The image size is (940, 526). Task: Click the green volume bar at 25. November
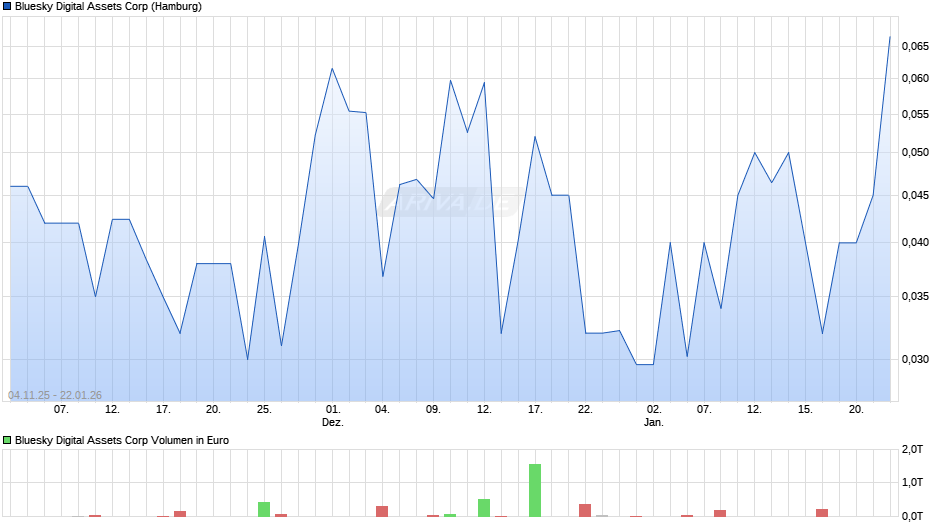pyautogui.click(x=264, y=509)
